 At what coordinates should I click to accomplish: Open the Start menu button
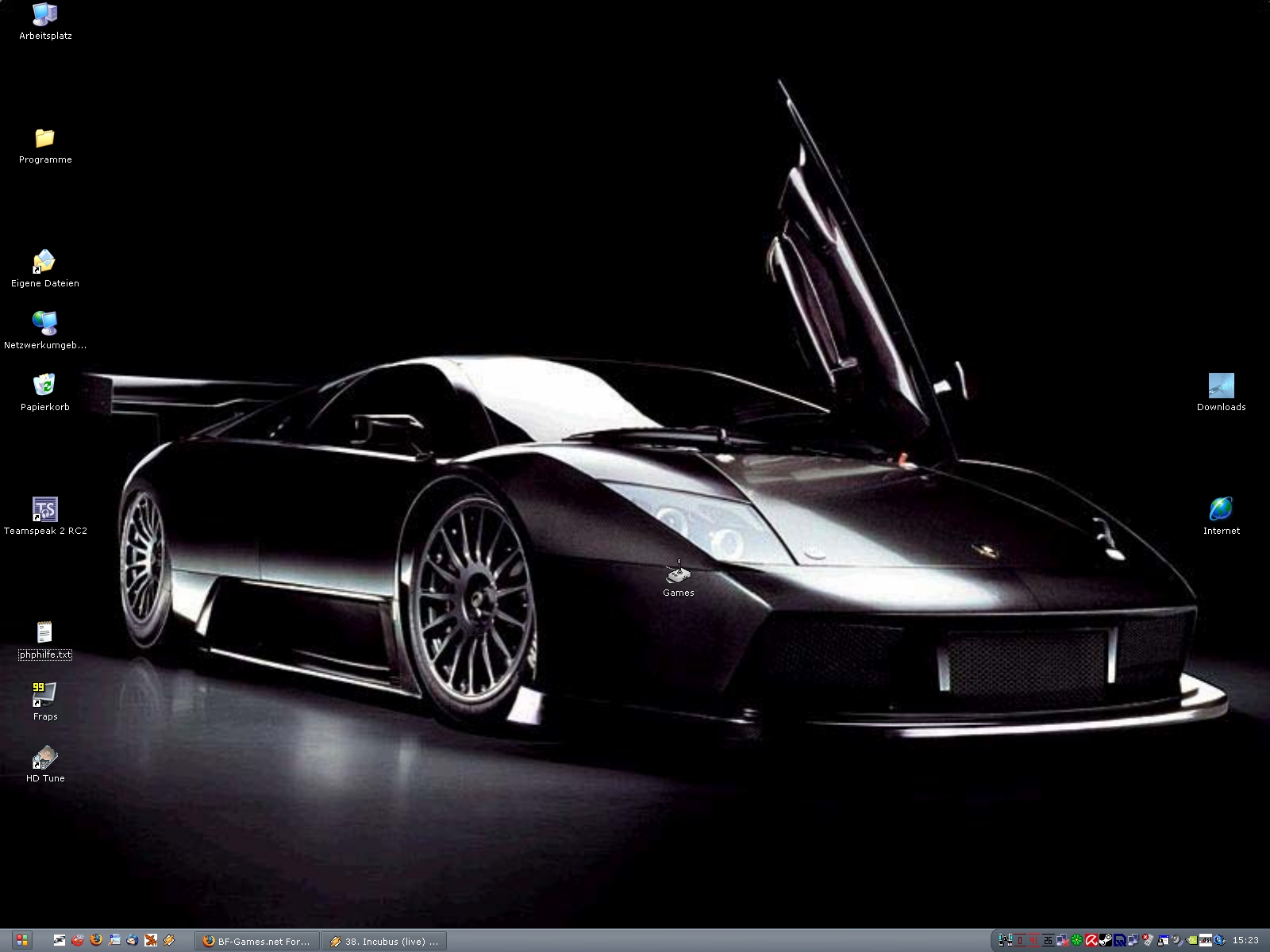click(x=22, y=940)
